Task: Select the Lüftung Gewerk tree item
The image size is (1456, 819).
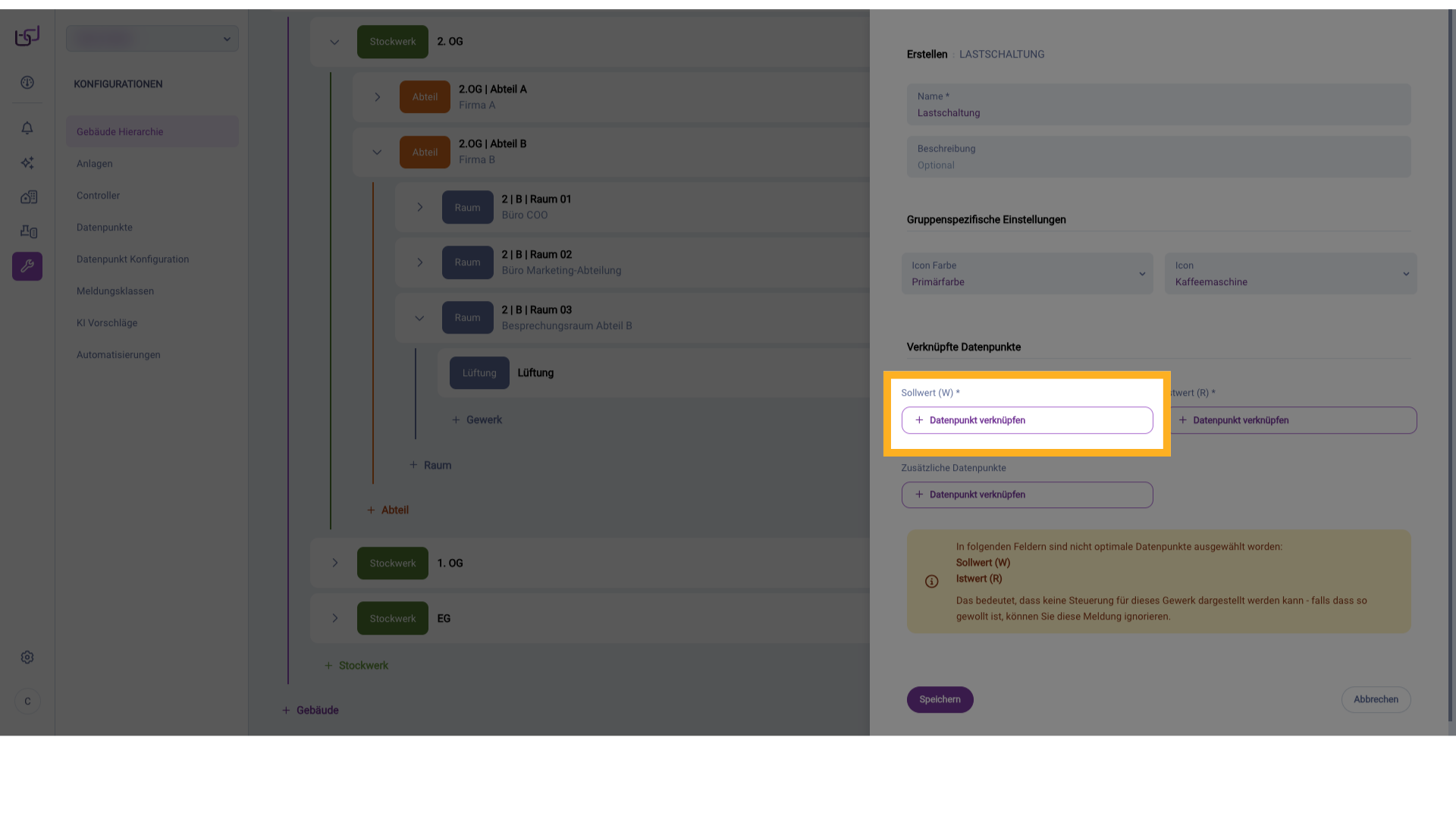Action: pyautogui.click(x=535, y=373)
